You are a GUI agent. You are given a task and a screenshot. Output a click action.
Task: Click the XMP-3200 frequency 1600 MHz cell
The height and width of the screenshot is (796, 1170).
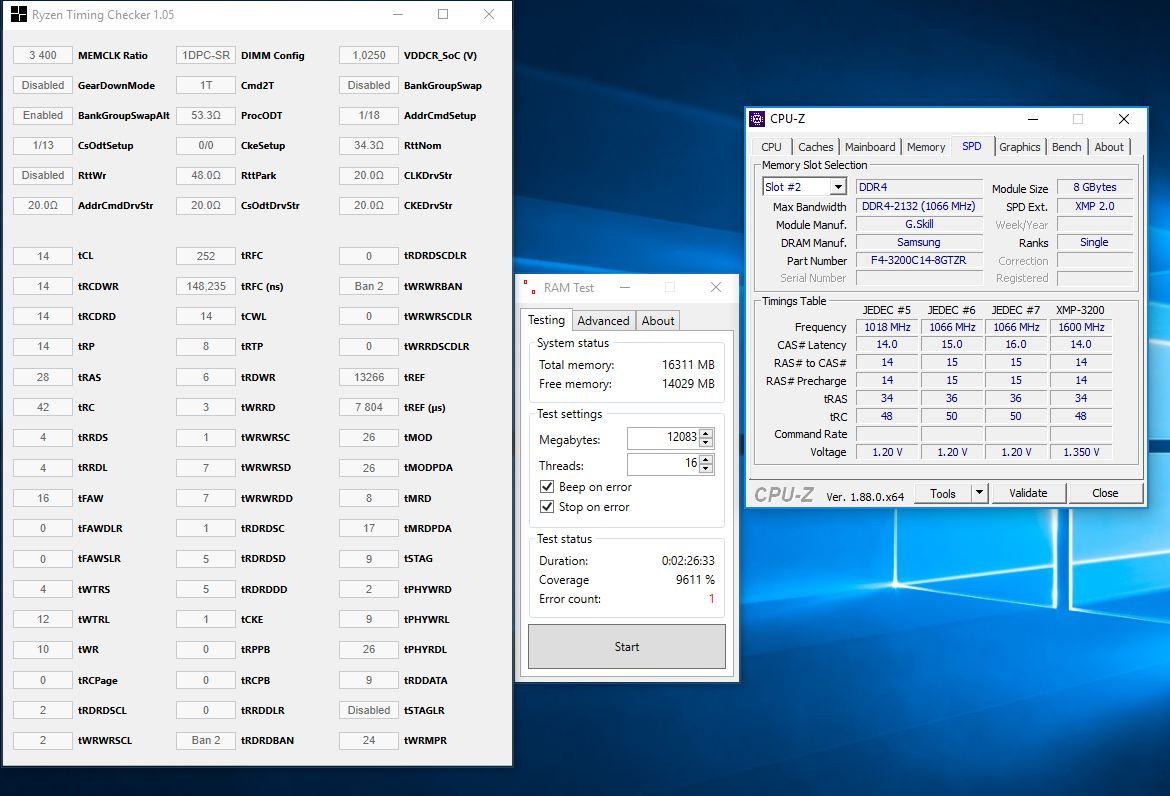pos(1080,327)
